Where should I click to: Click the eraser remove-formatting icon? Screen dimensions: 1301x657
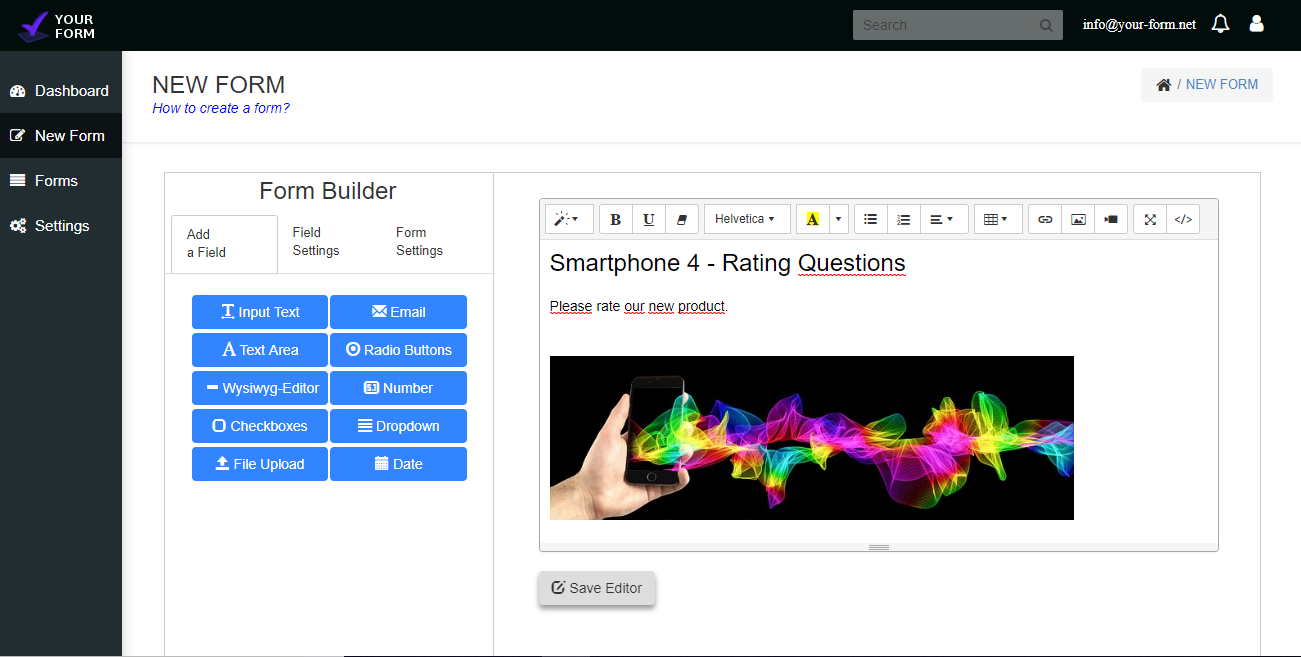(x=682, y=219)
